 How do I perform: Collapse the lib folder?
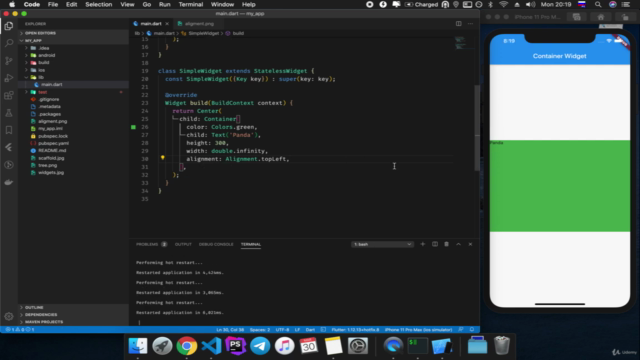(x=41, y=77)
